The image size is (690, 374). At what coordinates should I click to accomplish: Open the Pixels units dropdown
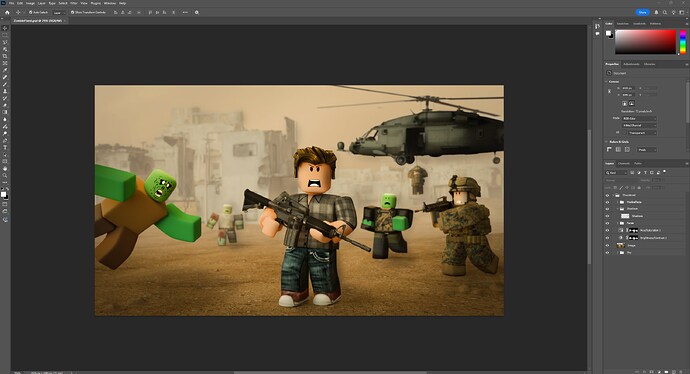click(647, 150)
